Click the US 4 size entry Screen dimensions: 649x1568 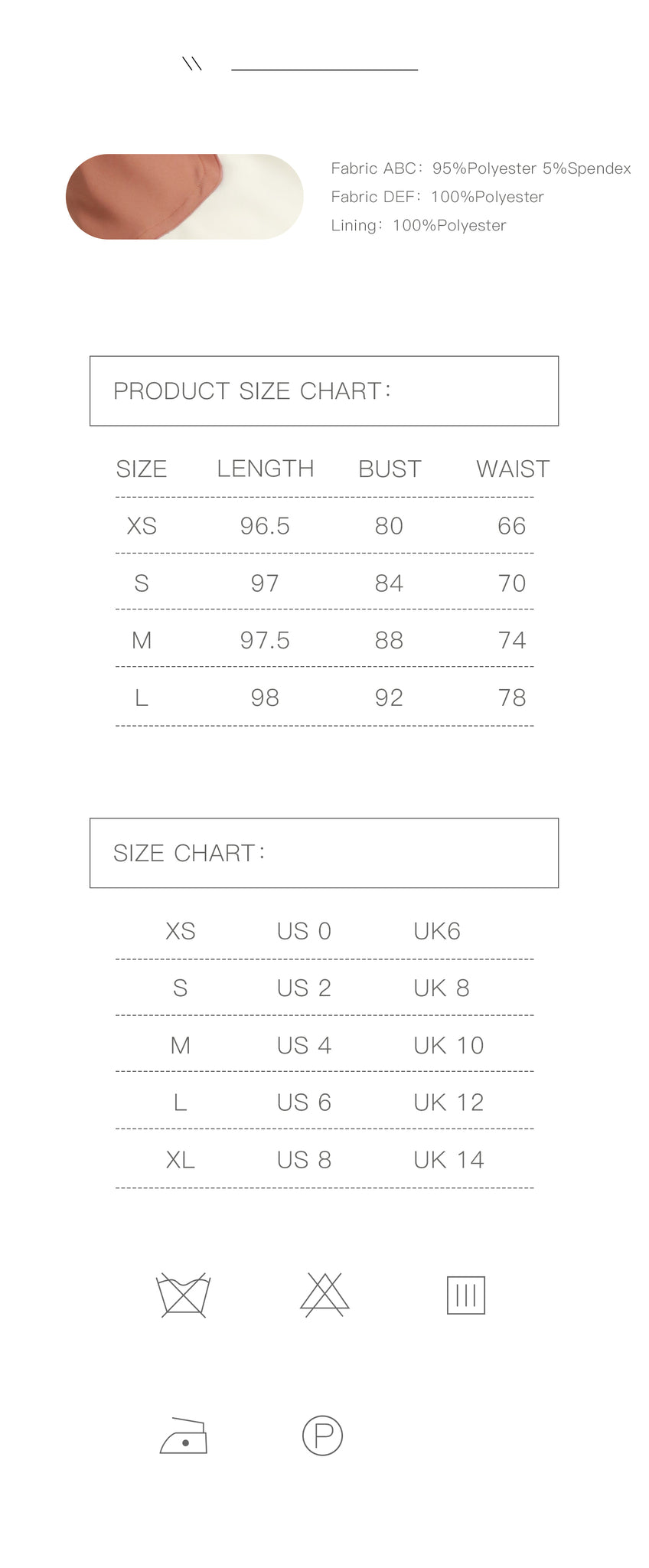click(x=304, y=1045)
